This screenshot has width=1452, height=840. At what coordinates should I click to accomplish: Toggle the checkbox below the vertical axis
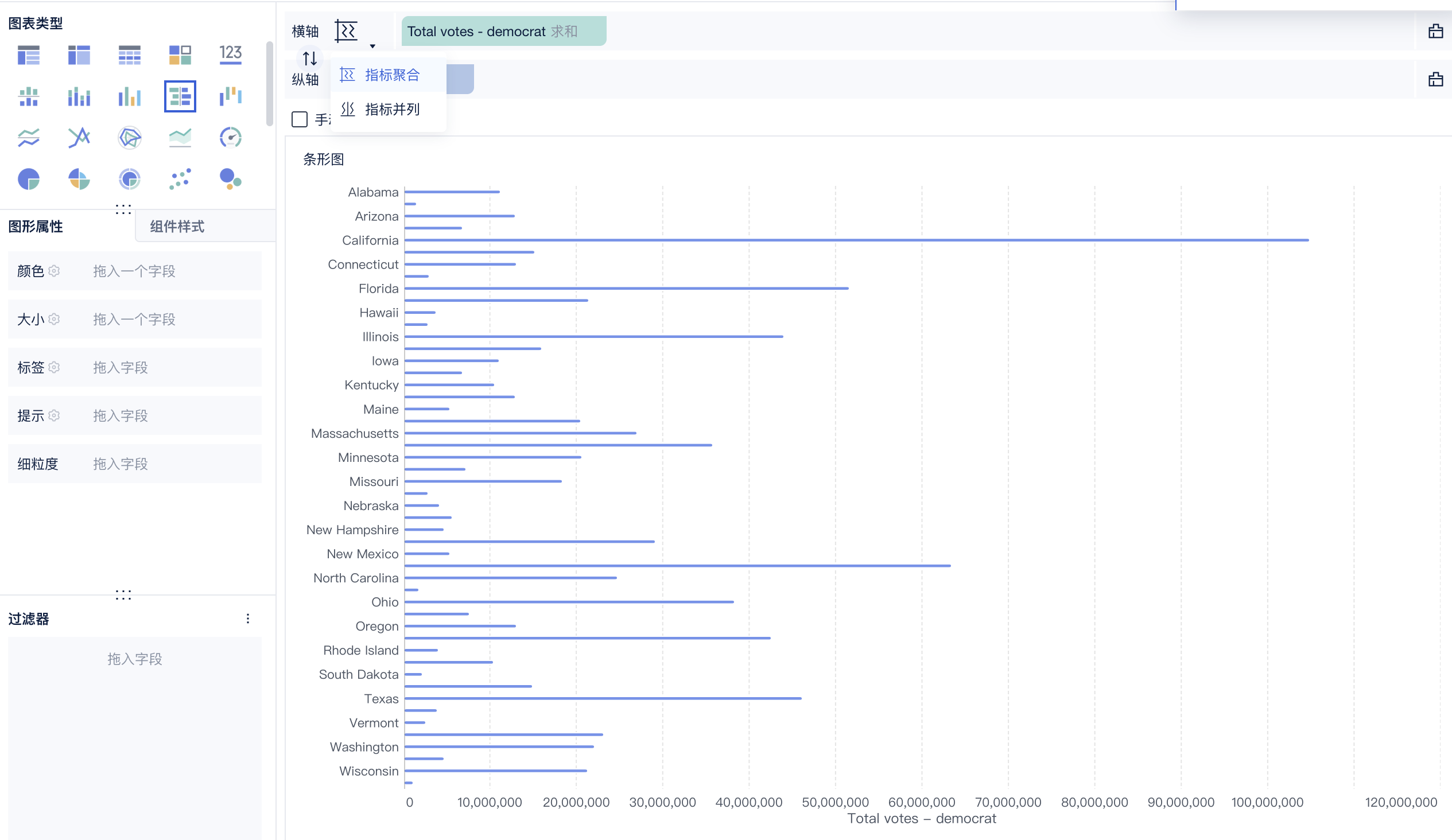[300, 119]
